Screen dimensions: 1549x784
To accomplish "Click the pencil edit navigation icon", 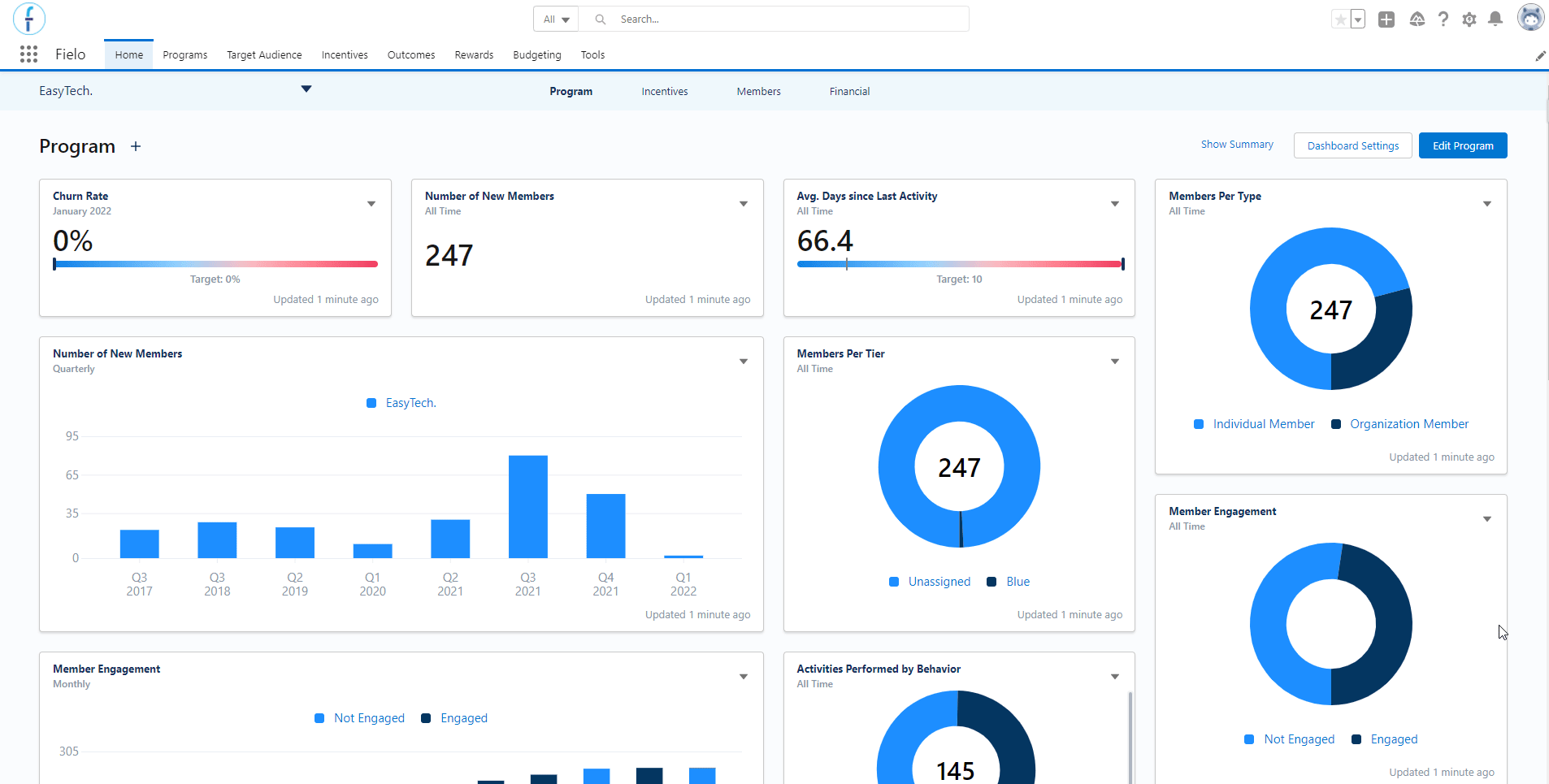I will [x=1540, y=55].
